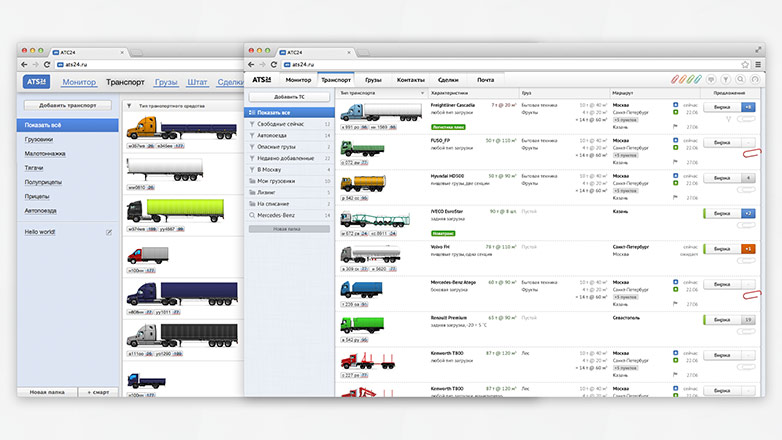The width and height of the screenshot is (782, 440).
Task: Click the blue +2 badge in IVECO EuroStar row
Action: (748, 214)
